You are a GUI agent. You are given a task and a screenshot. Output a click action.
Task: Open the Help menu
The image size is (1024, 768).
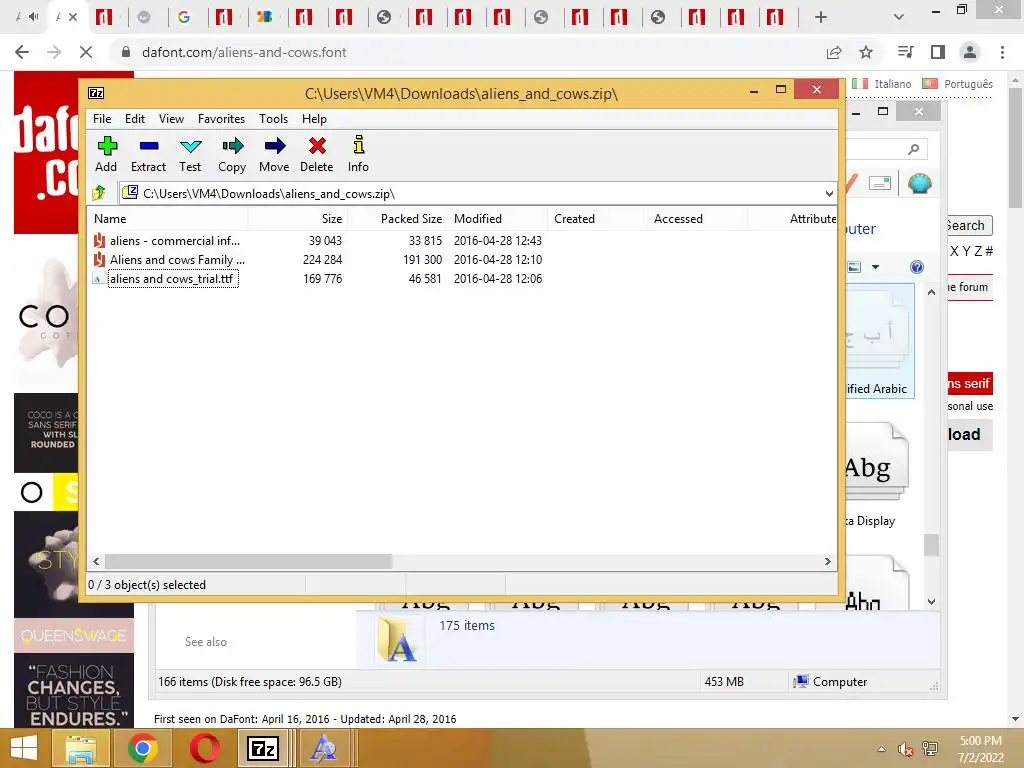[x=314, y=119]
